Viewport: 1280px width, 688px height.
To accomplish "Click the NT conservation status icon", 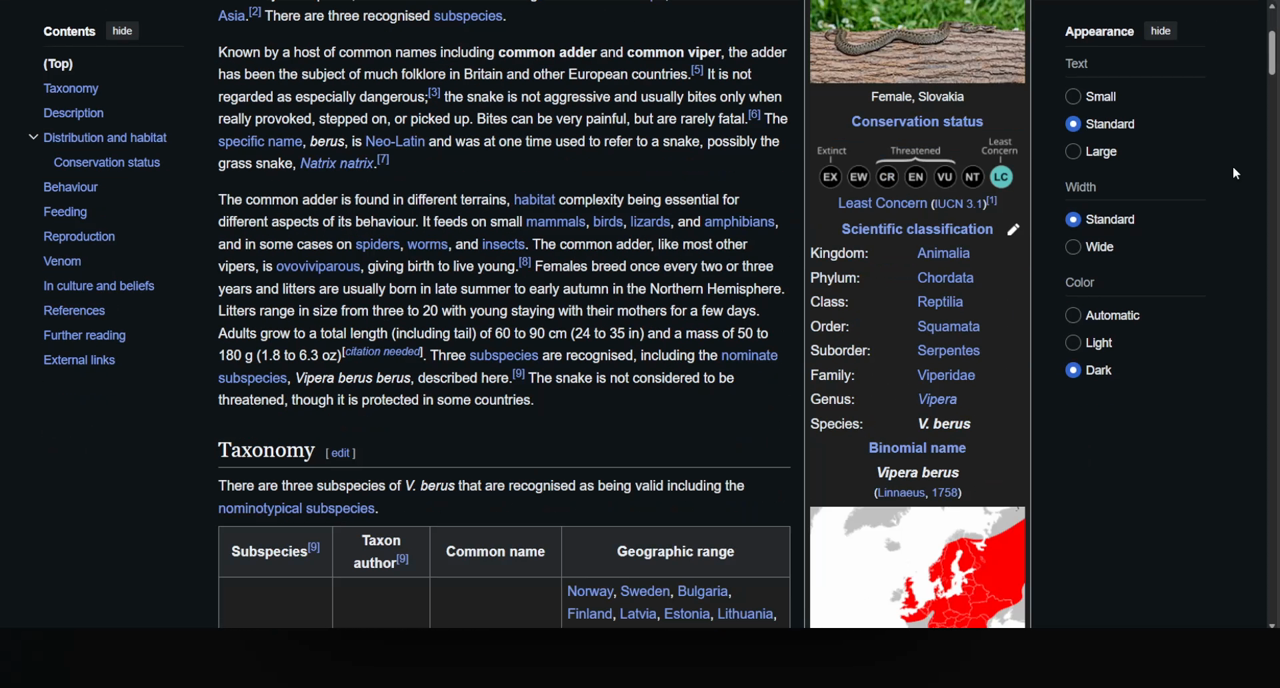I will pos(972,177).
